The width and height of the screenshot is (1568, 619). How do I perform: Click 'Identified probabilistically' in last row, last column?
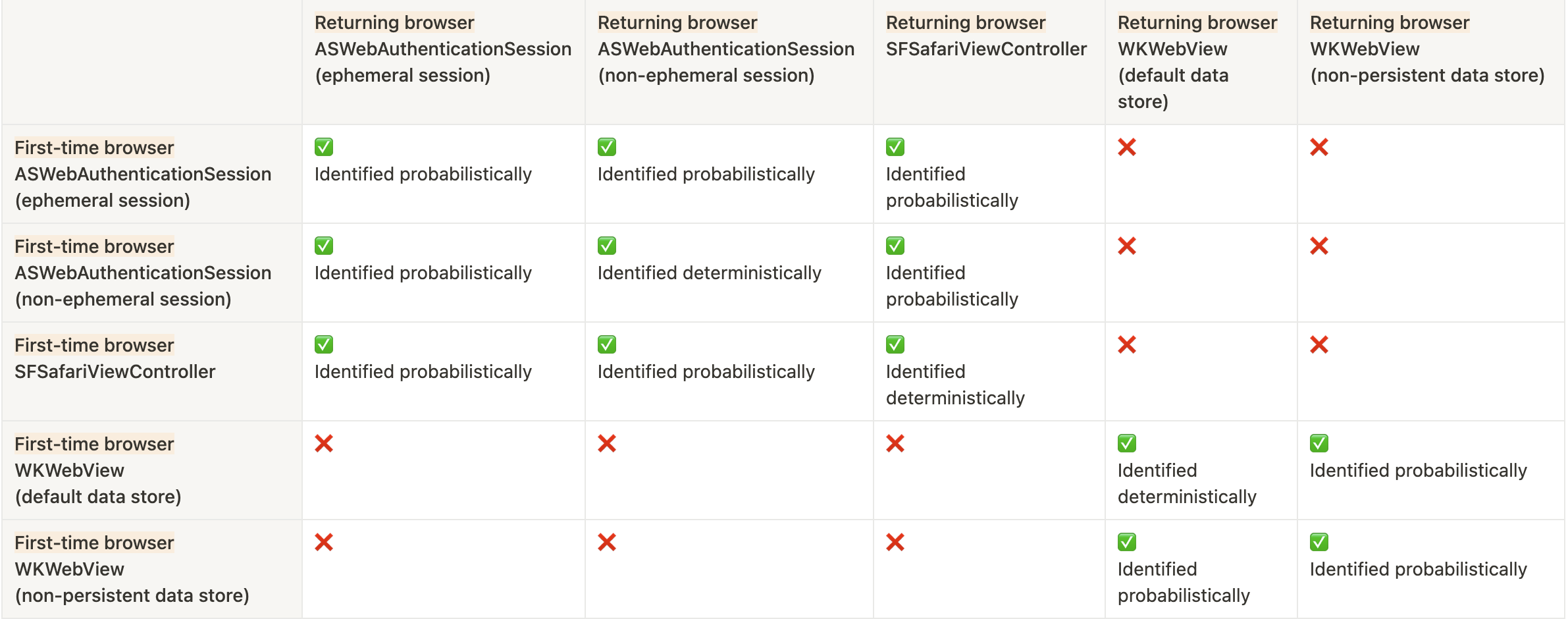tap(1418, 569)
